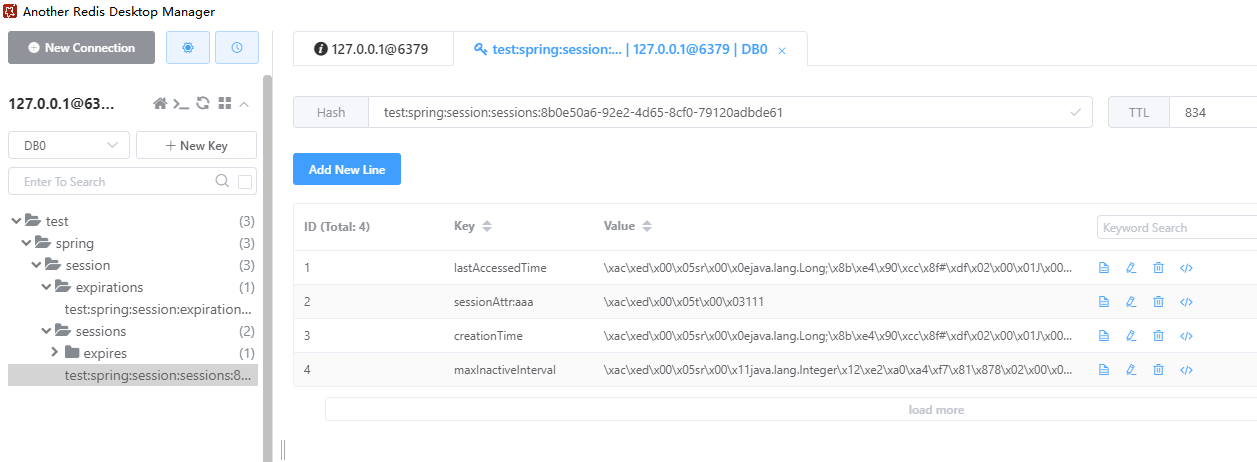Collapse the sessions folder
Viewport: 1257px width, 462px height.
click(46, 331)
